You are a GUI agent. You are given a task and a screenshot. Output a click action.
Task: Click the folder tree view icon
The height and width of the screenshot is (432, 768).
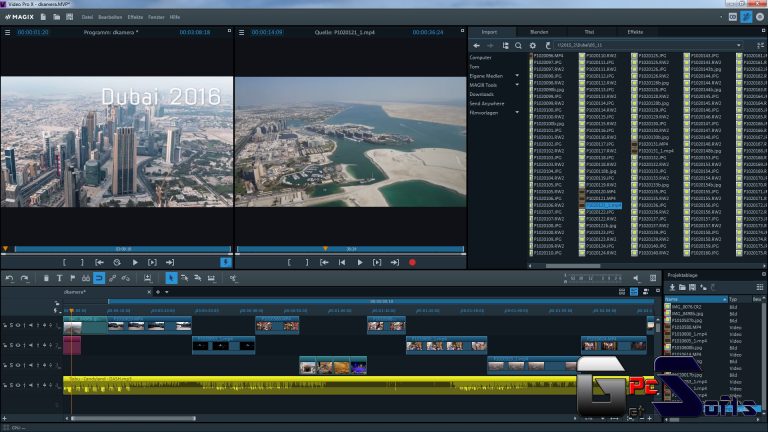[505, 46]
